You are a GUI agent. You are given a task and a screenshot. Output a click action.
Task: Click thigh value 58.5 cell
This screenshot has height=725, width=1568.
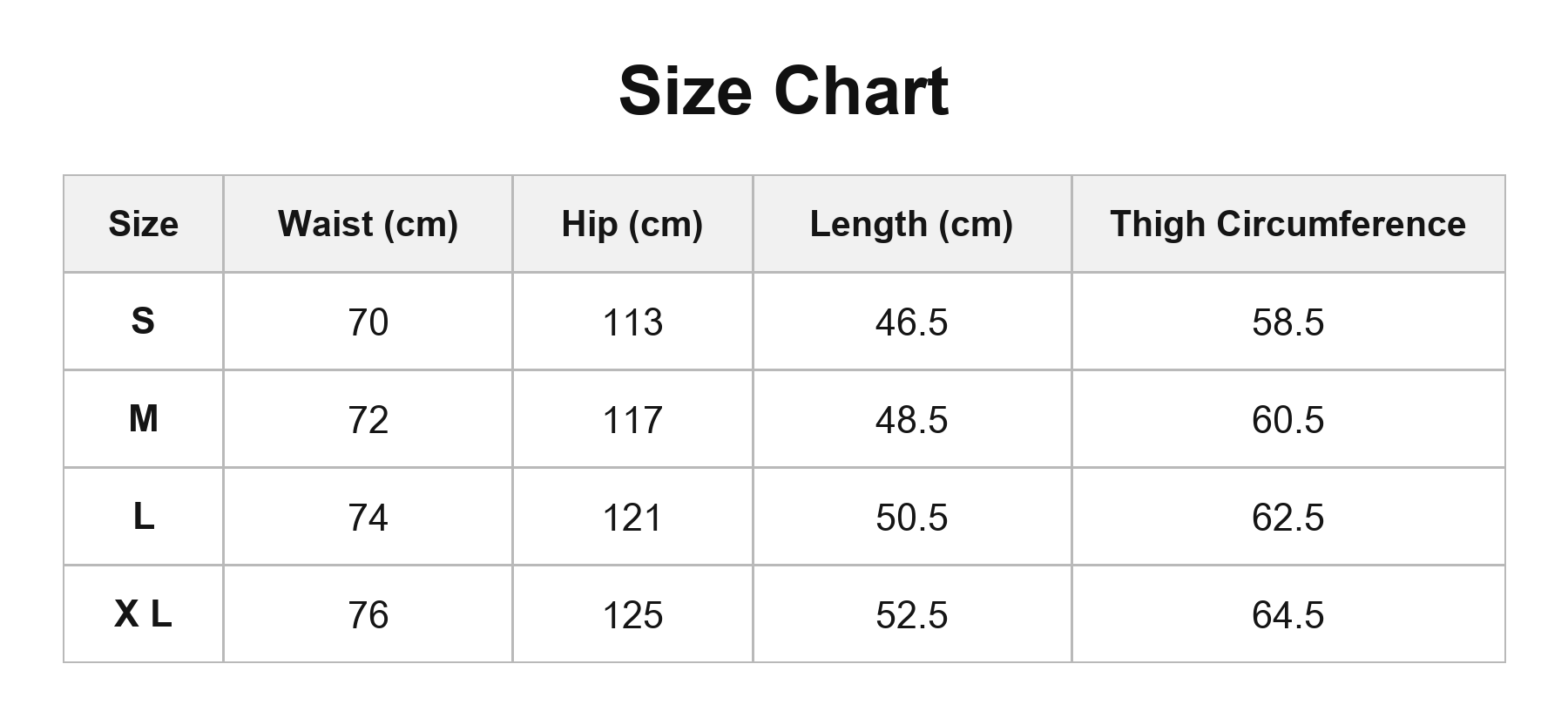tap(1288, 322)
